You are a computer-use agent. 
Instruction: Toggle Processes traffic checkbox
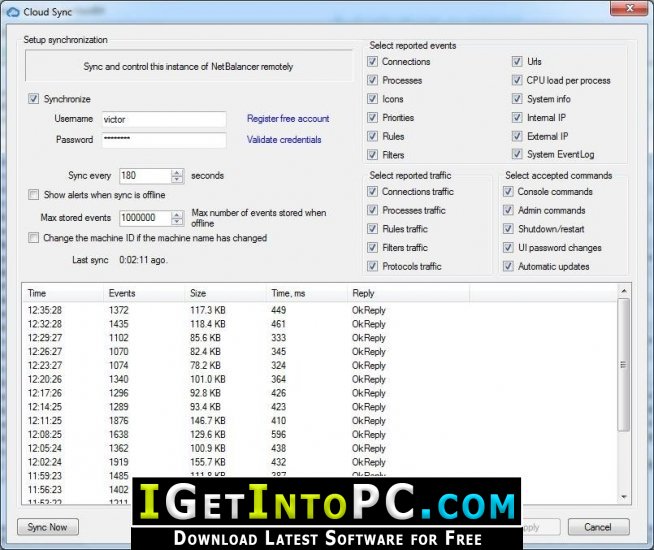[372, 210]
